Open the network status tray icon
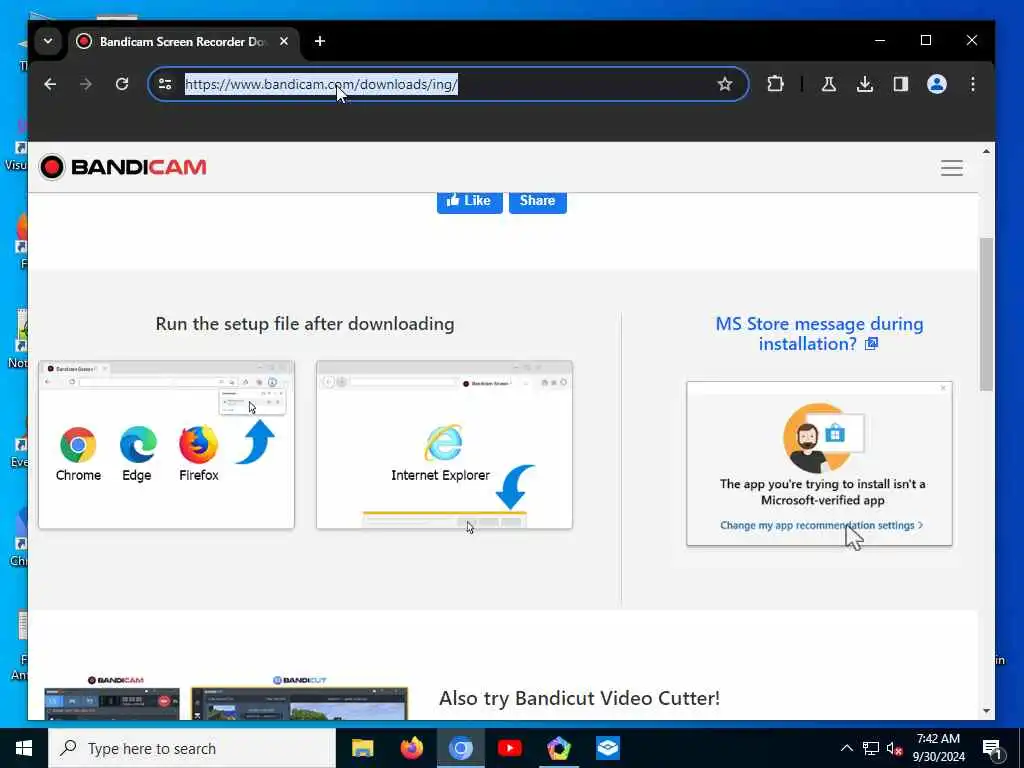Screen dimensions: 1024x768 tap(871, 748)
